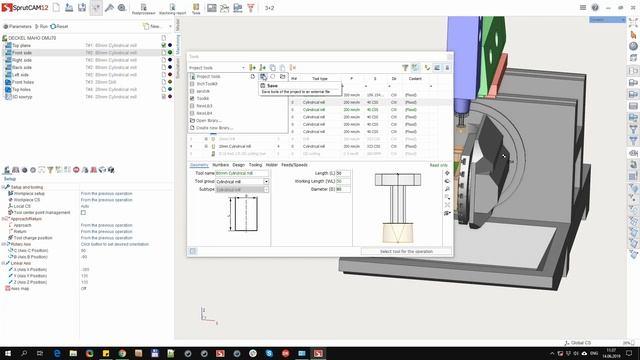The height and width of the screenshot is (360, 640).
Task: Click the Windows Start button
Action: [8, 353]
